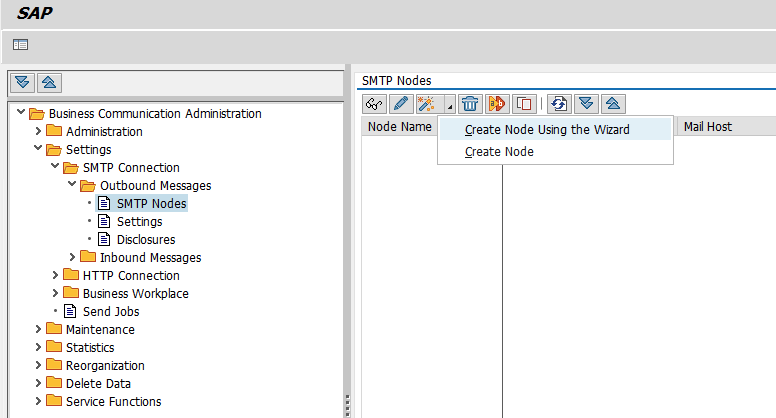Collapse the SMTP Connection folder
This screenshot has width=776, height=418.
point(55,166)
